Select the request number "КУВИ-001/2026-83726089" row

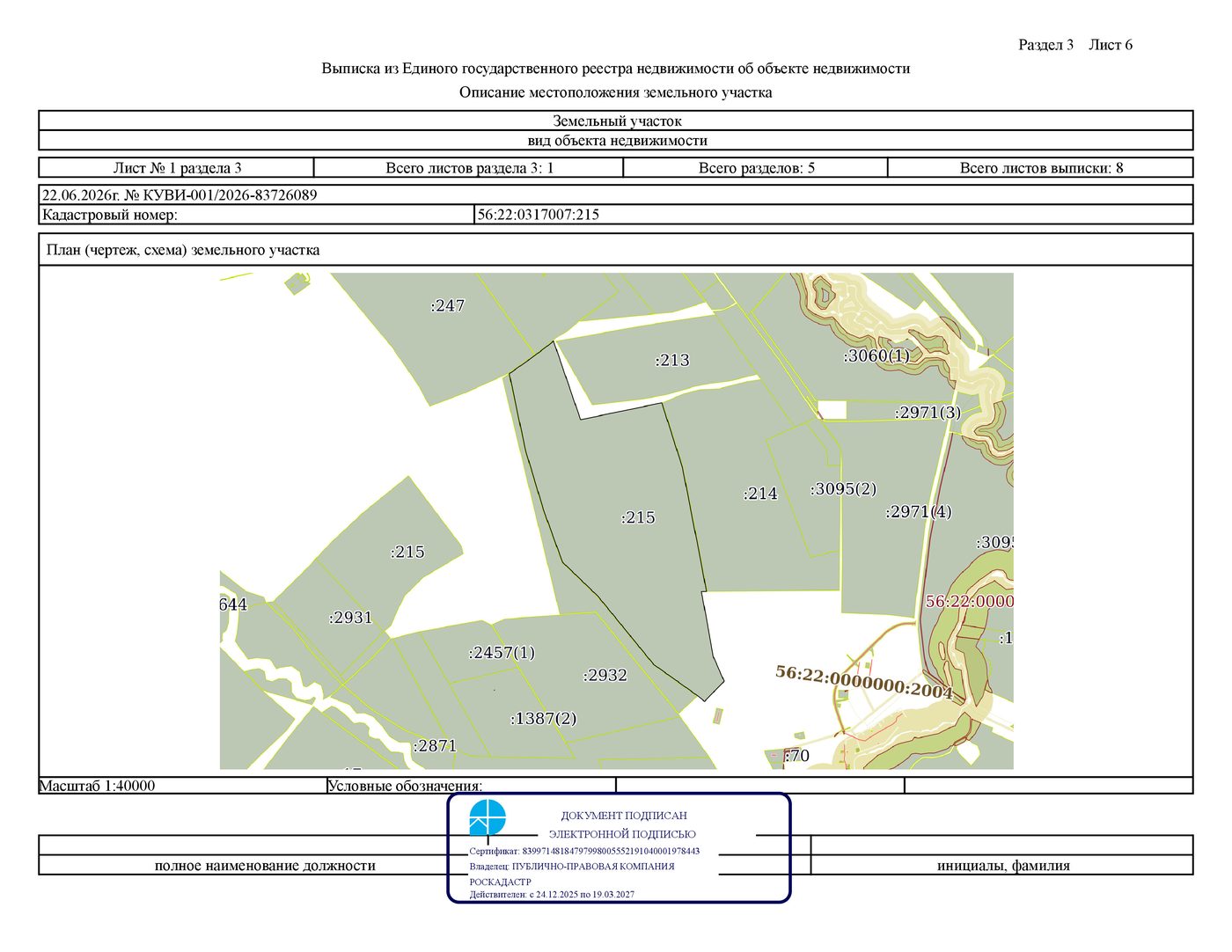point(616,195)
